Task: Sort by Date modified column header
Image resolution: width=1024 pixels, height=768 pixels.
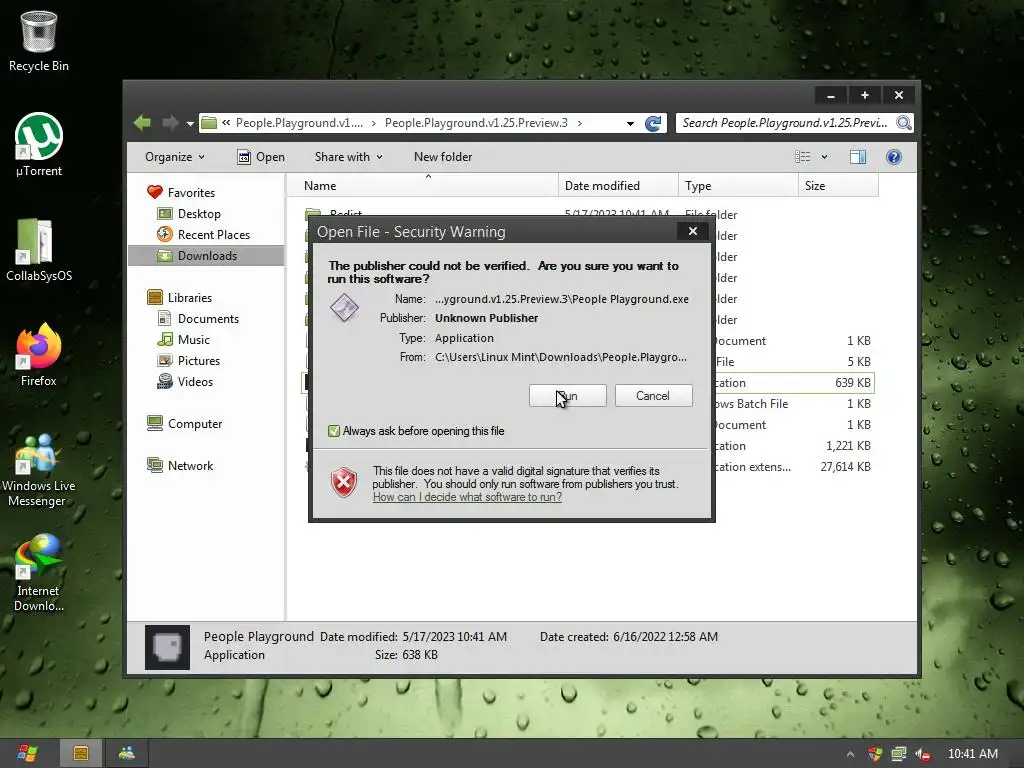Action: [618, 185]
